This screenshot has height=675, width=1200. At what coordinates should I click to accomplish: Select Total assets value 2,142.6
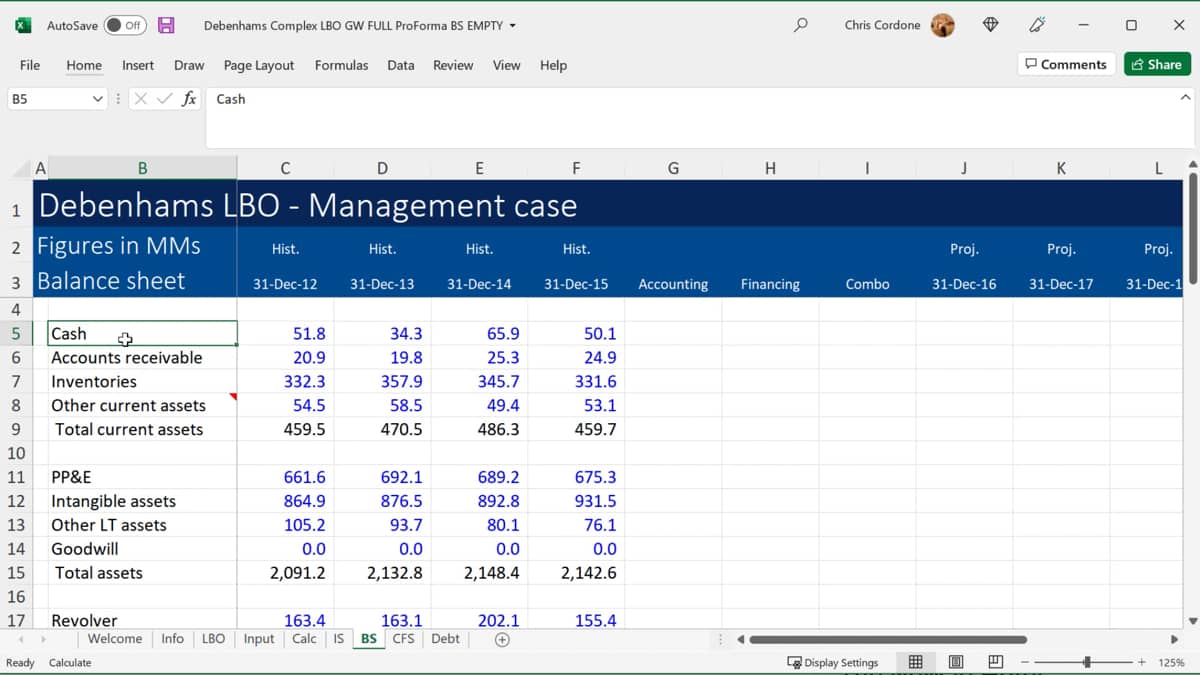click(x=576, y=573)
